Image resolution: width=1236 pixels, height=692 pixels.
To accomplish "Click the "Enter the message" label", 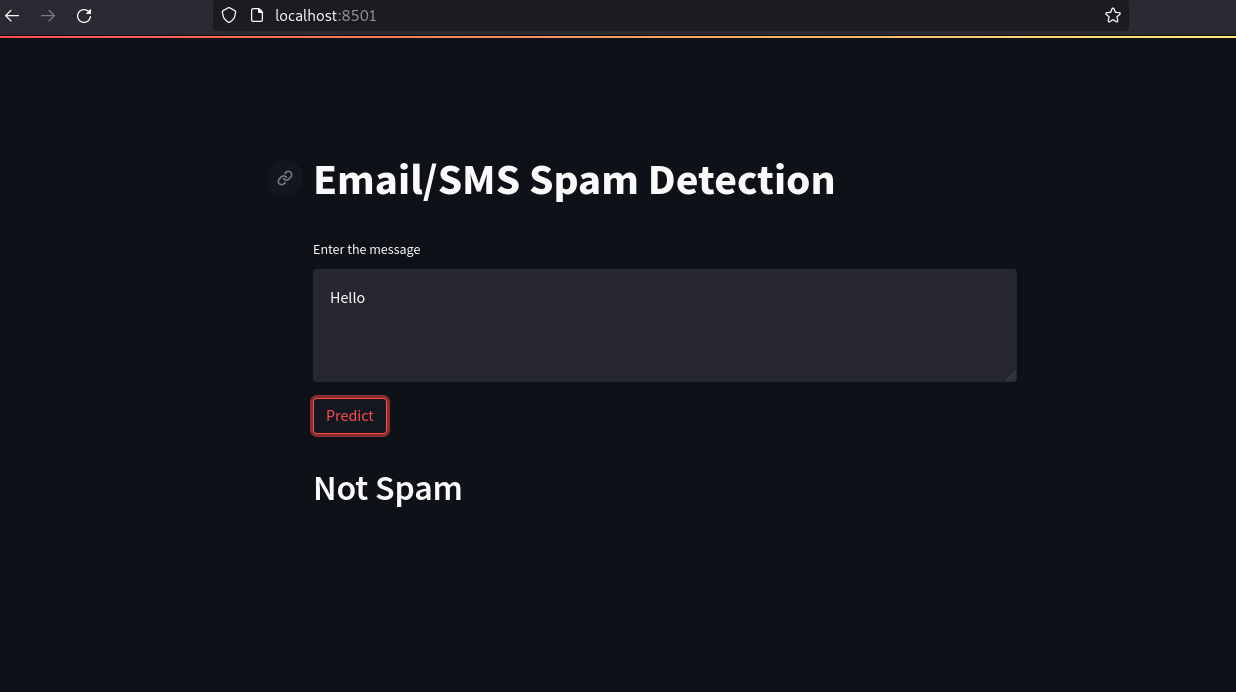I will click(367, 250).
